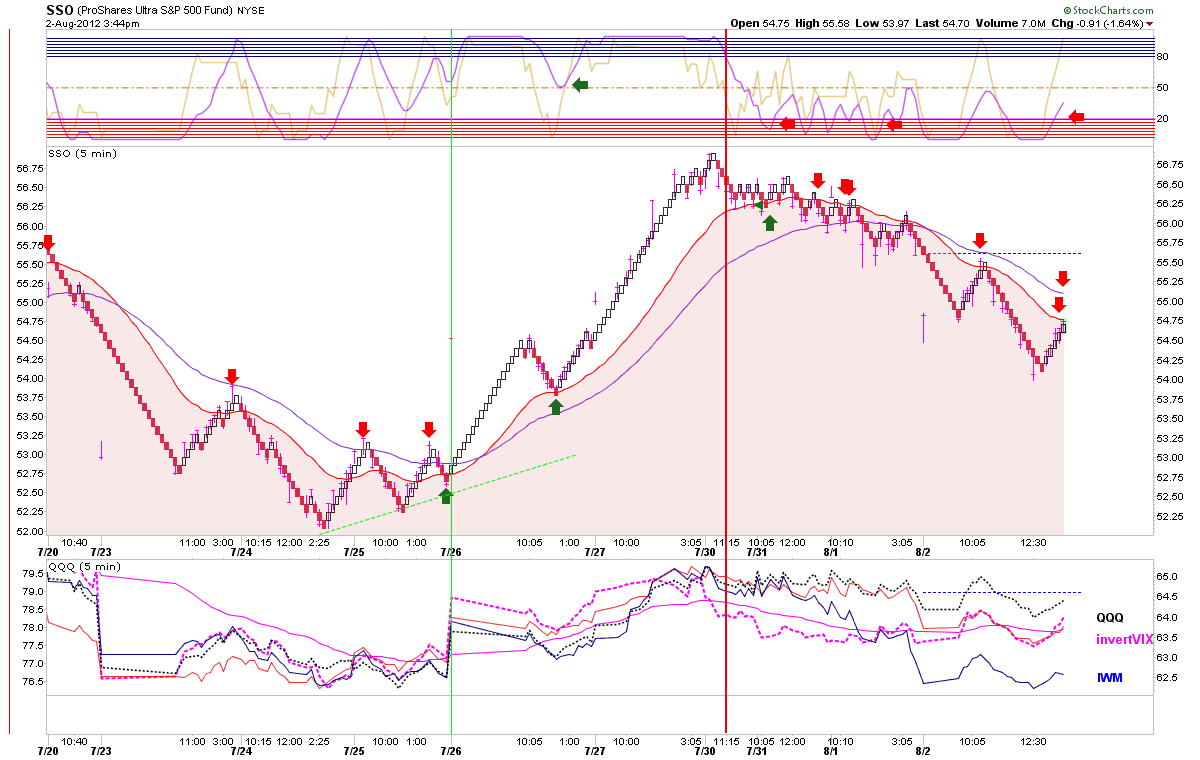1200x760 pixels.
Task: Click the QQQ (5 min) panel label
Action: (x=83, y=566)
